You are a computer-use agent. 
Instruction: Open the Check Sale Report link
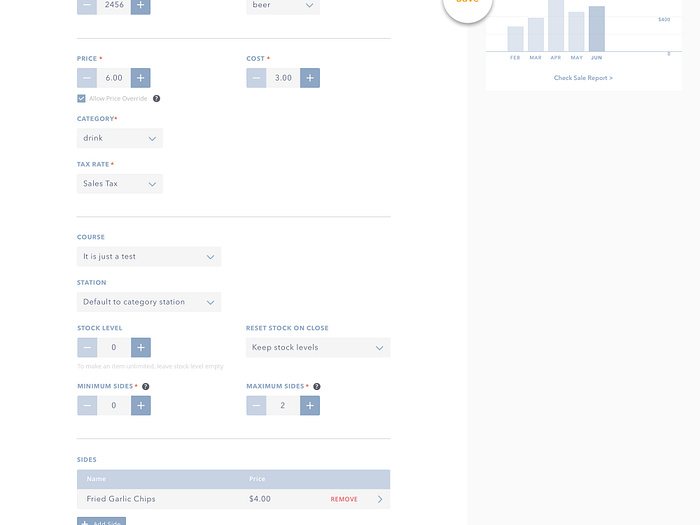[583, 78]
